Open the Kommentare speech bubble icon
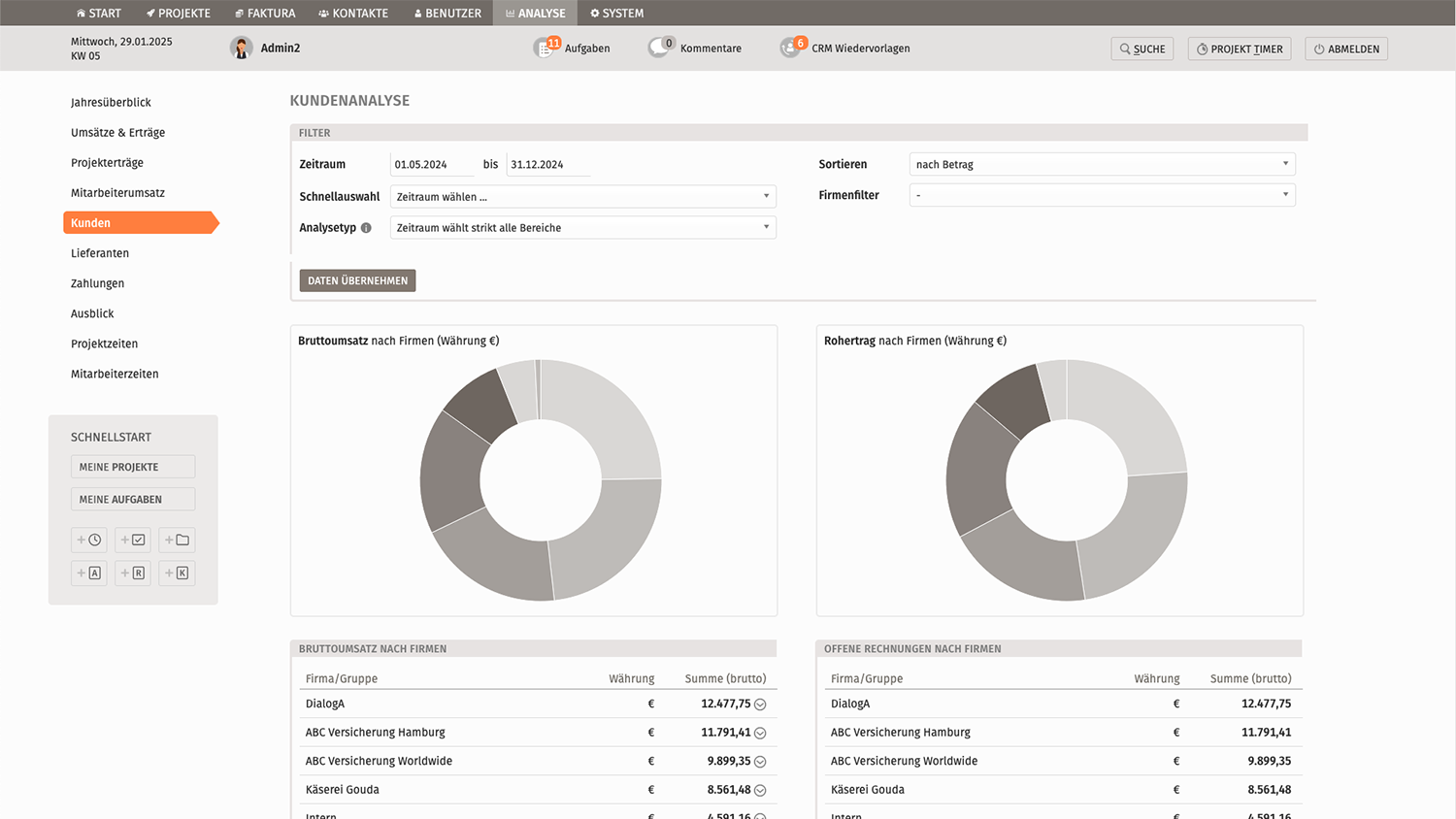This screenshot has width=1456, height=819. (x=660, y=48)
